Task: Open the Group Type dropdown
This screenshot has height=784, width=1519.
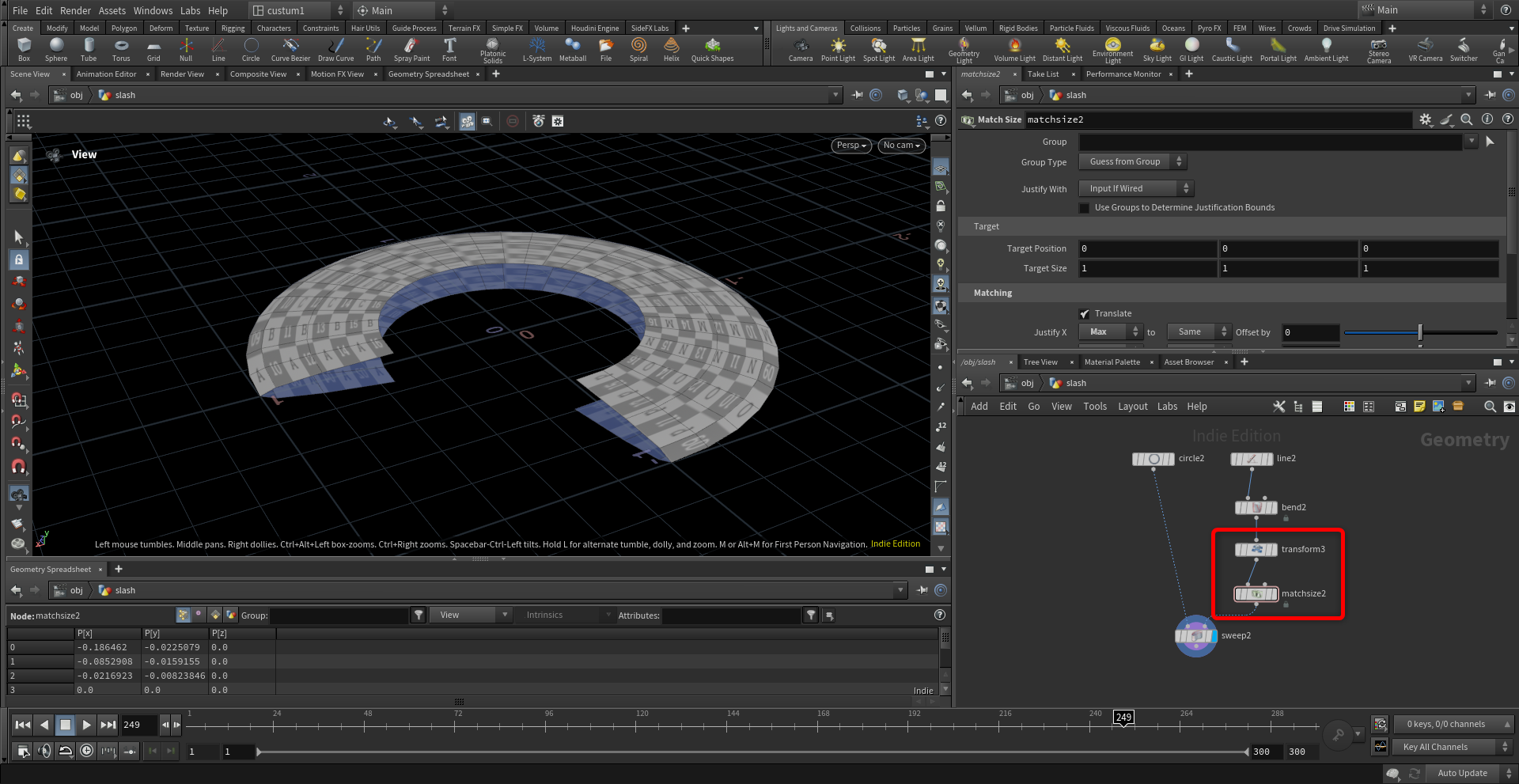Action: (x=1133, y=162)
